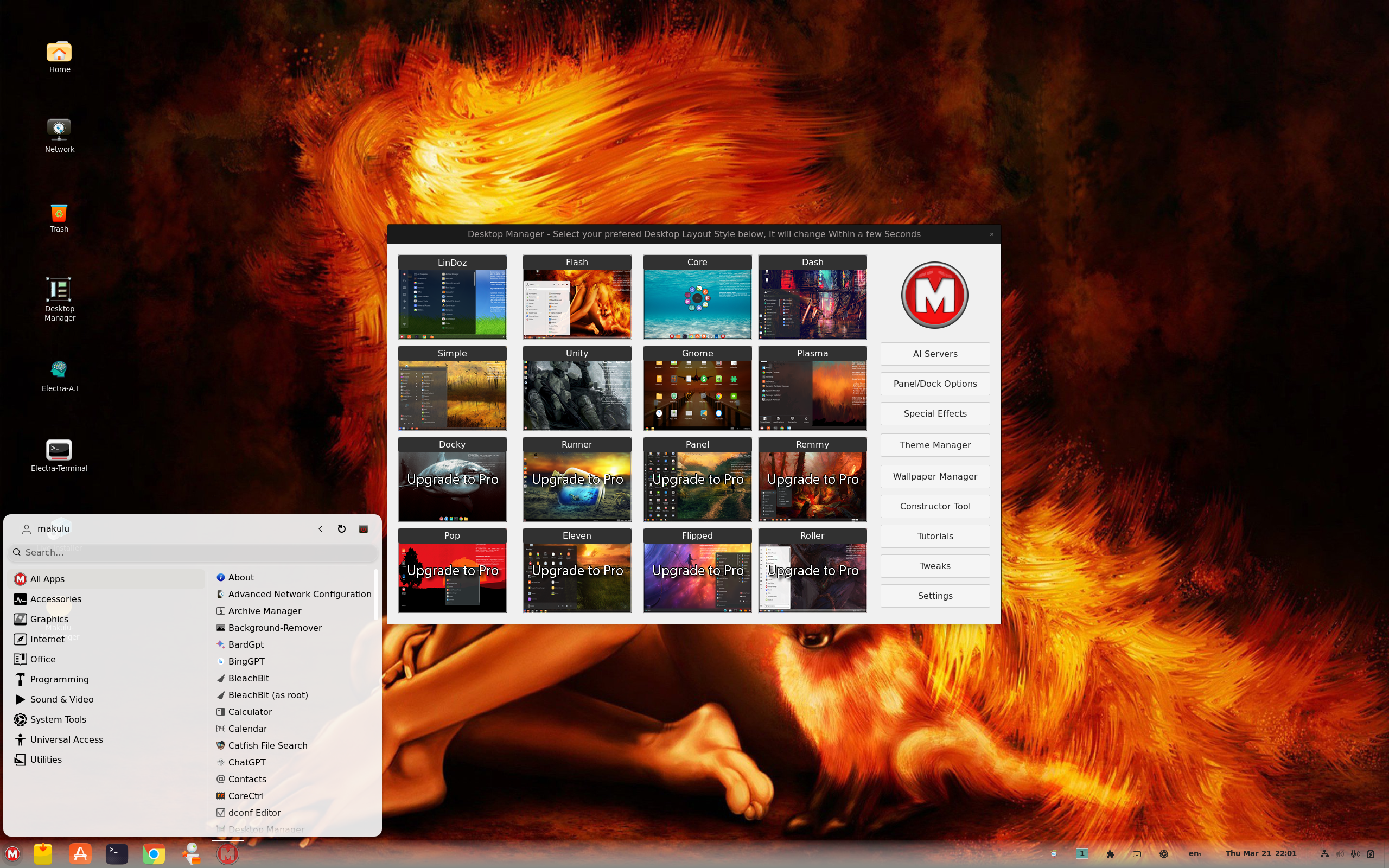Screen dimensions: 1389x868
Task: Open the Wallpaper Manager
Action: (935, 476)
